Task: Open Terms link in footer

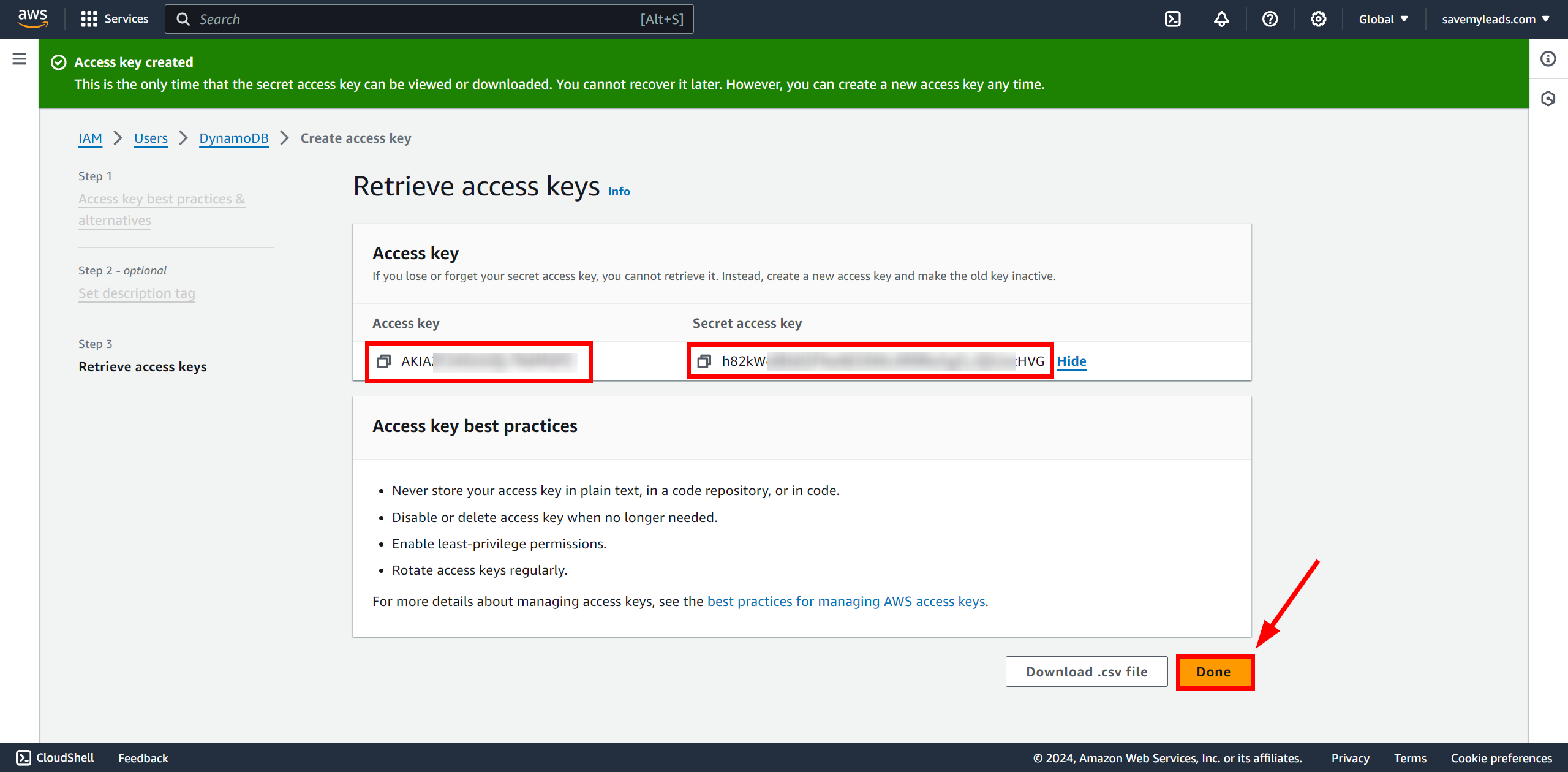Action: click(1410, 758)
